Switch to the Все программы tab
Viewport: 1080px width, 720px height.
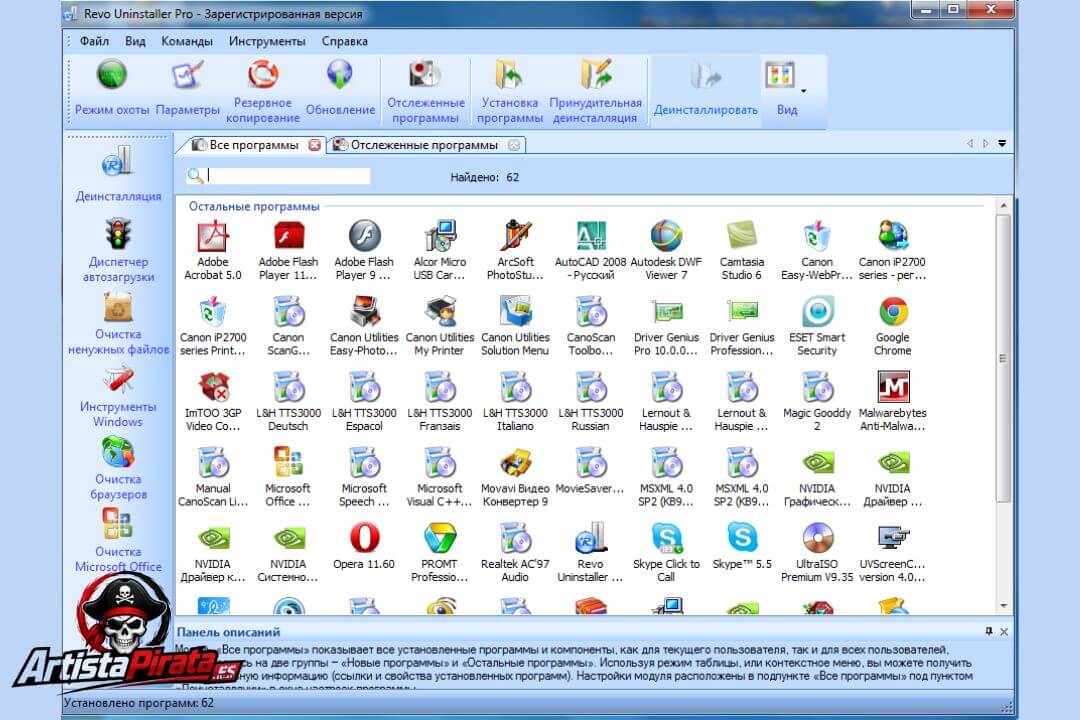pos(253,145)
